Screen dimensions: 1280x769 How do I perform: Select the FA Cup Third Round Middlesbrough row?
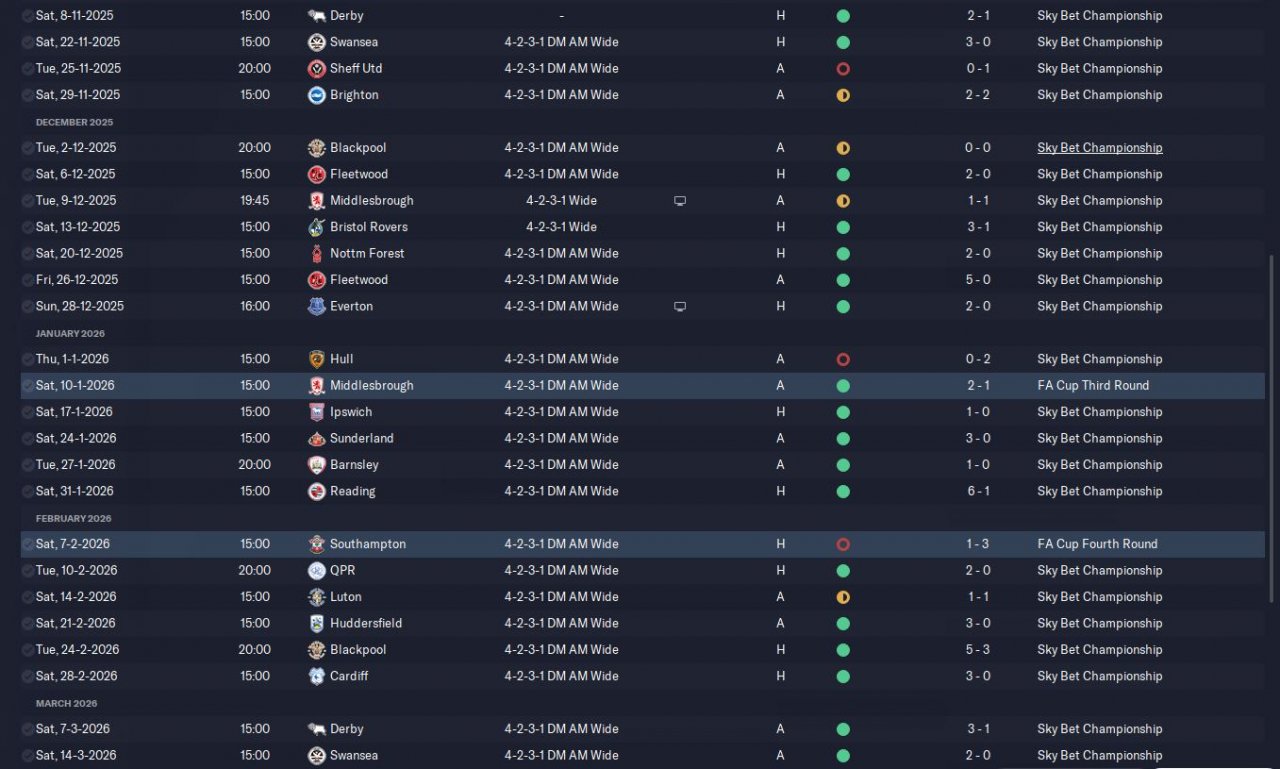point(643,385)
